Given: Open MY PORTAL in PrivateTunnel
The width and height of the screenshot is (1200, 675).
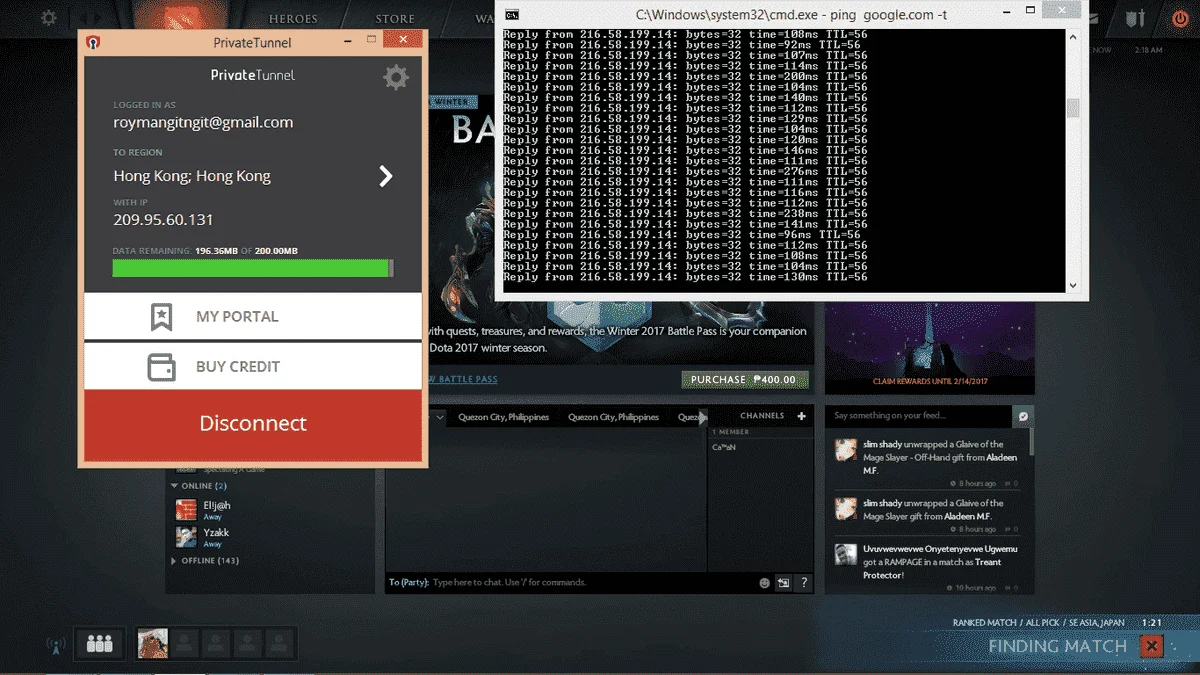Looking at the screenshot, I should [253, 316].
